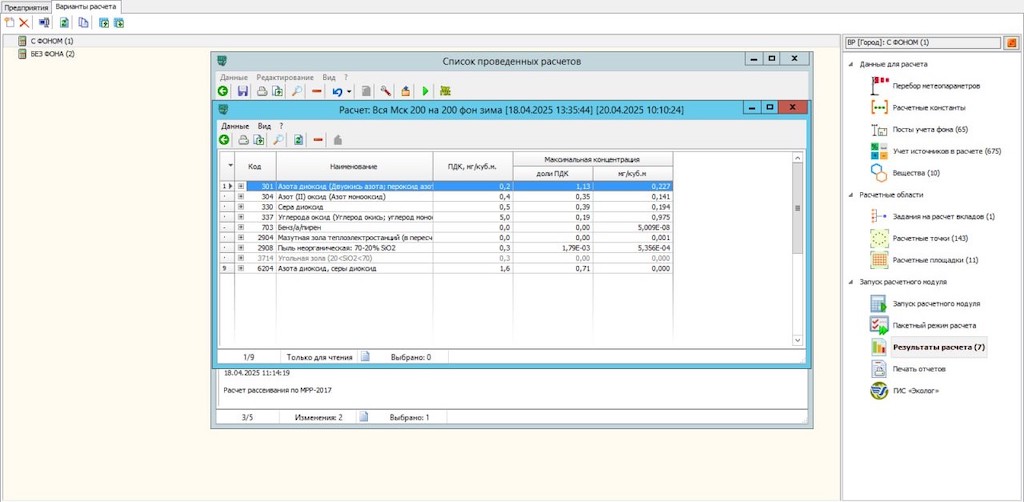
Task: Select the БЕЗ ФОНА (2) variant
Action: coord(52,54)
